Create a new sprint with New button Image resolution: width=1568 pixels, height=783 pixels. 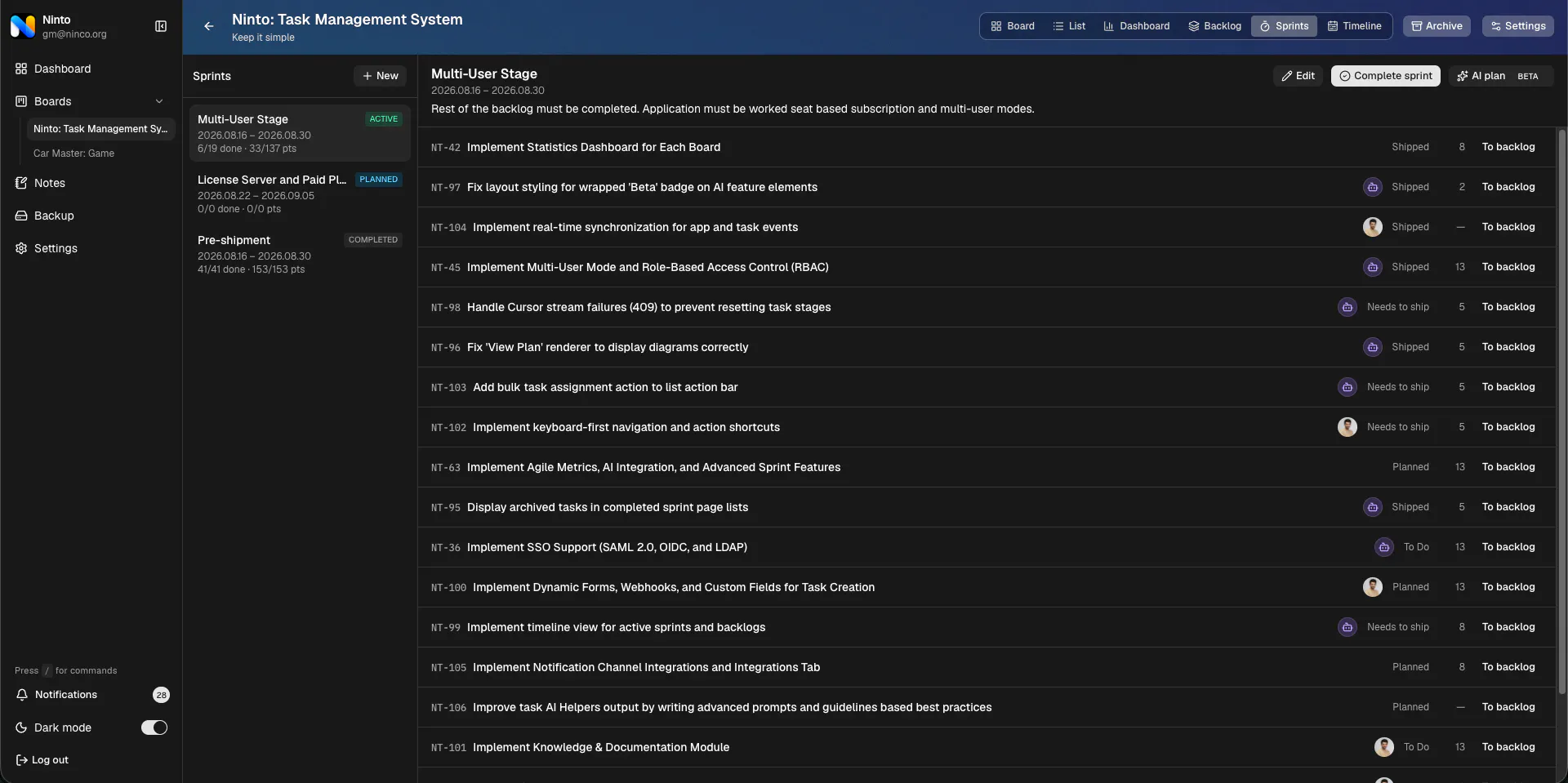pyautogui.click(x=381, y=76)
